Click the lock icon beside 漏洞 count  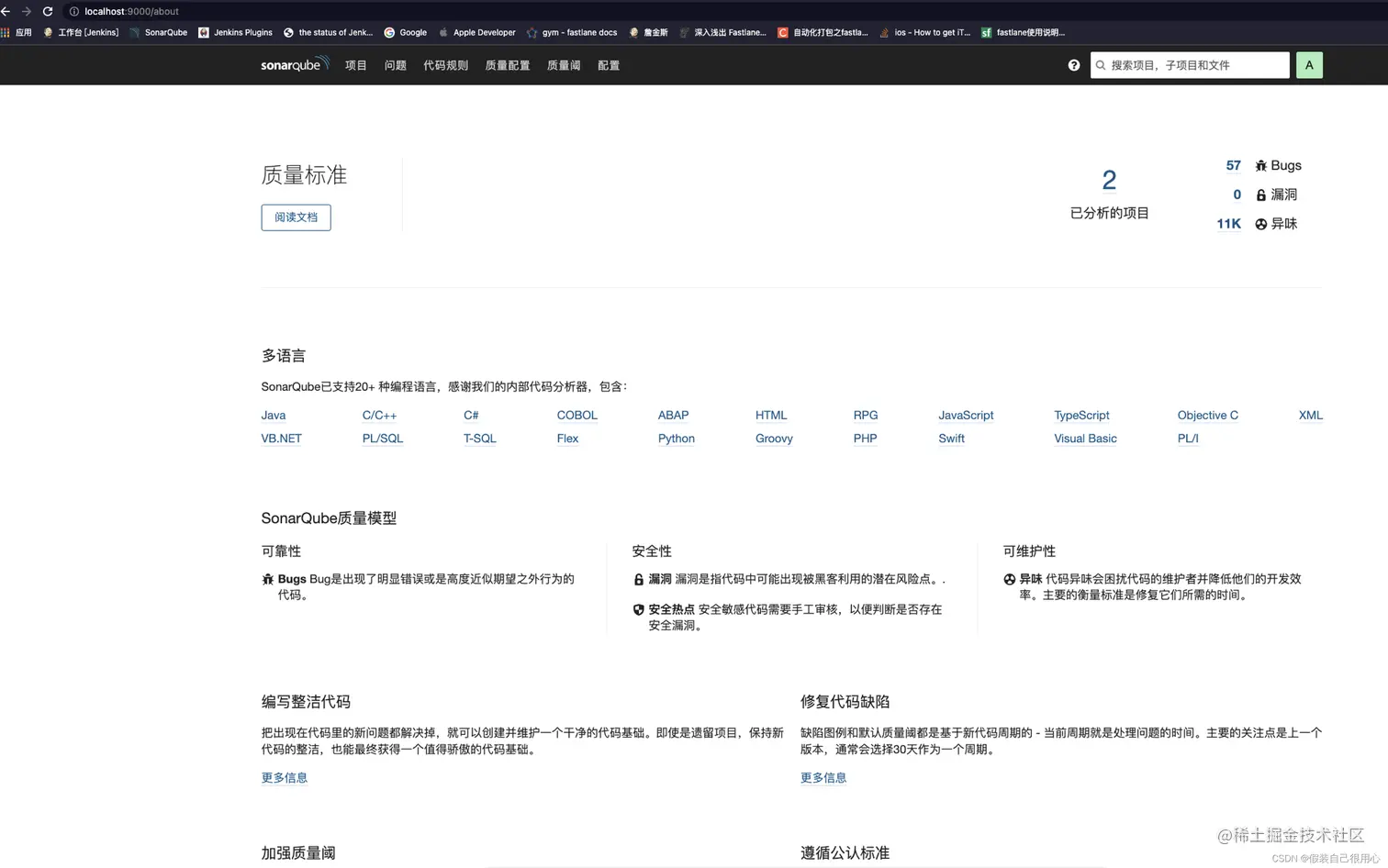click(x=1261, y=195)
